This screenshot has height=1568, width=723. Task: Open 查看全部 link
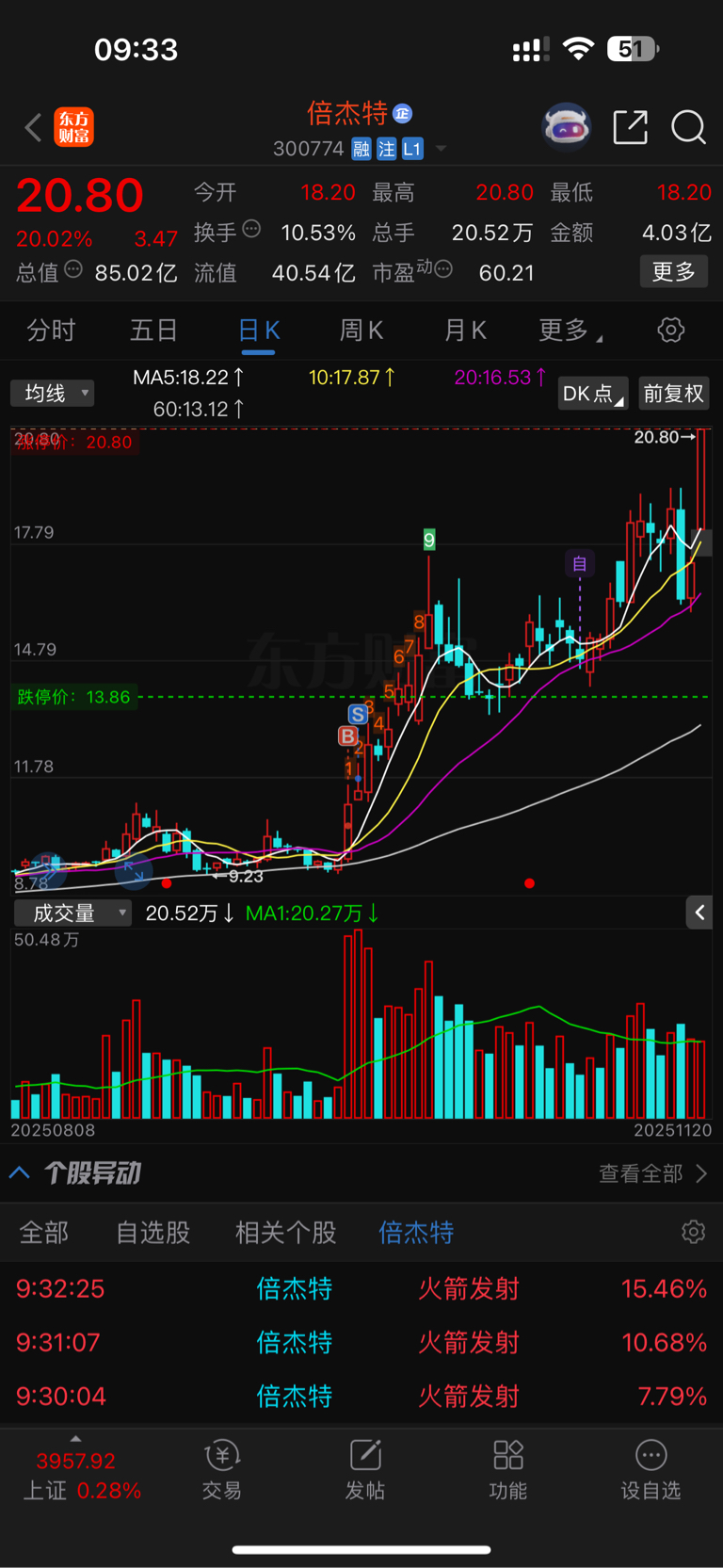(652, 1173)
